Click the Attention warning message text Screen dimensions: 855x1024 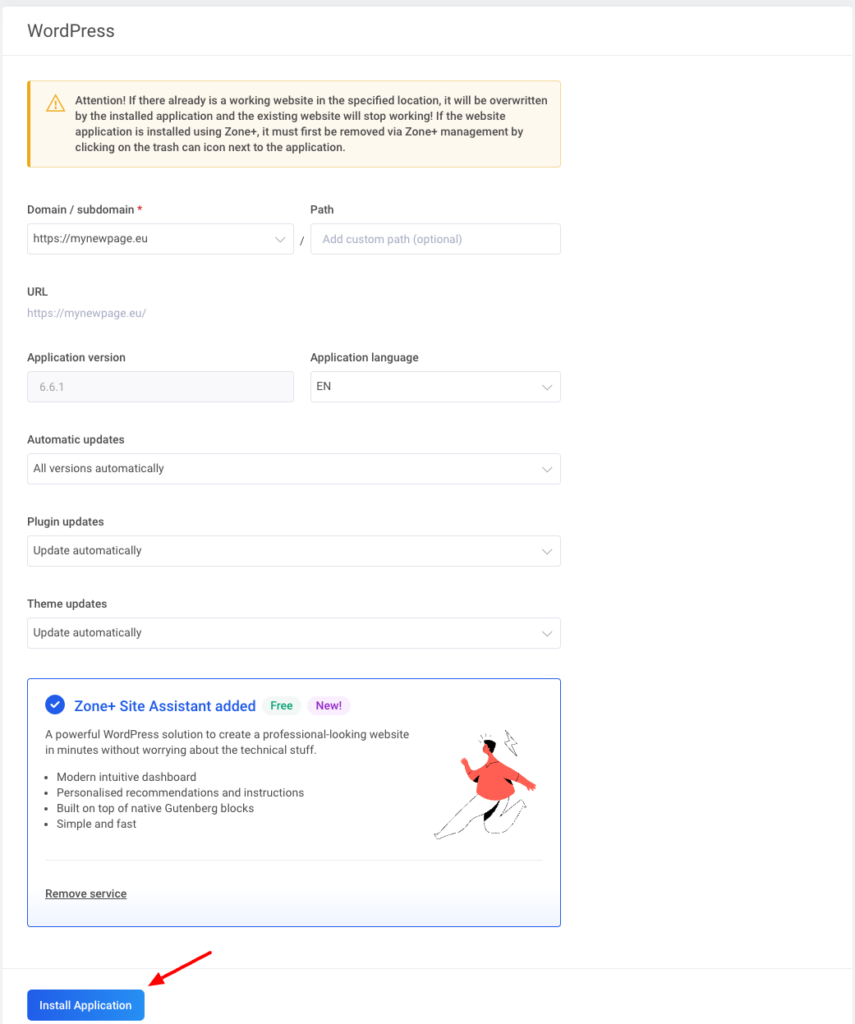(x=310, y=124)
